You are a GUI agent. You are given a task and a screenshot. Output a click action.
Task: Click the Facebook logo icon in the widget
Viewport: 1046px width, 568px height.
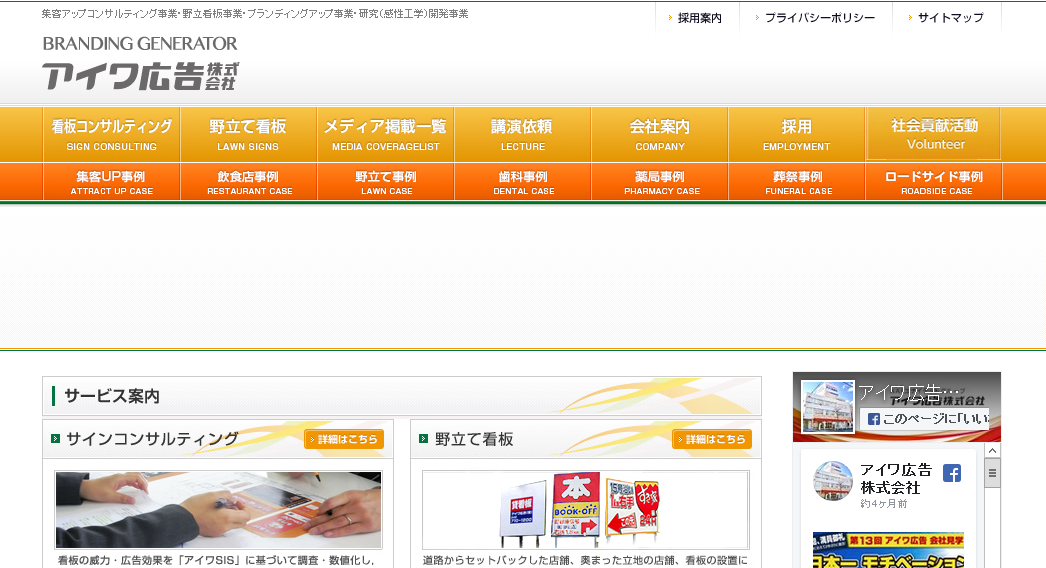click(x=951, y=473)
